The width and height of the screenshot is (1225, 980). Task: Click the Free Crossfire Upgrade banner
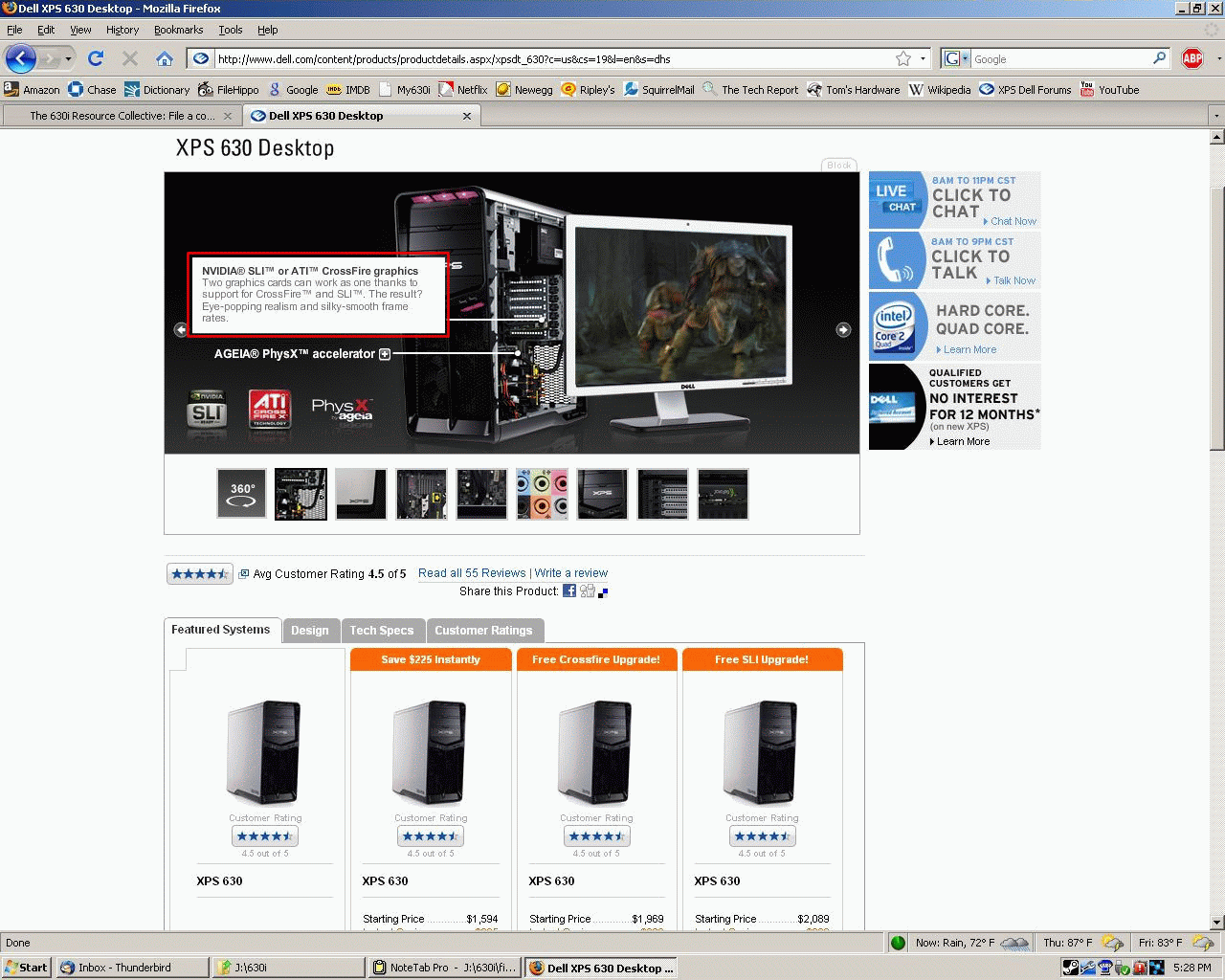pyautogui.click(x=596, y=659)
